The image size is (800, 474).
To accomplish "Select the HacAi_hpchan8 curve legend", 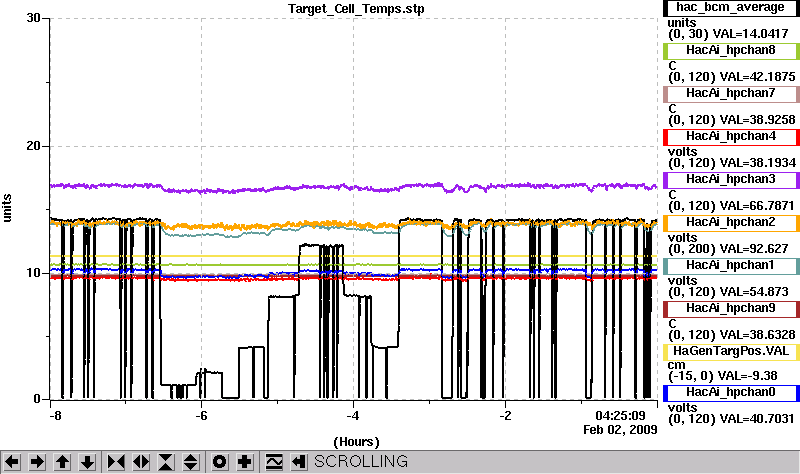I will click(x=731, y=51).
